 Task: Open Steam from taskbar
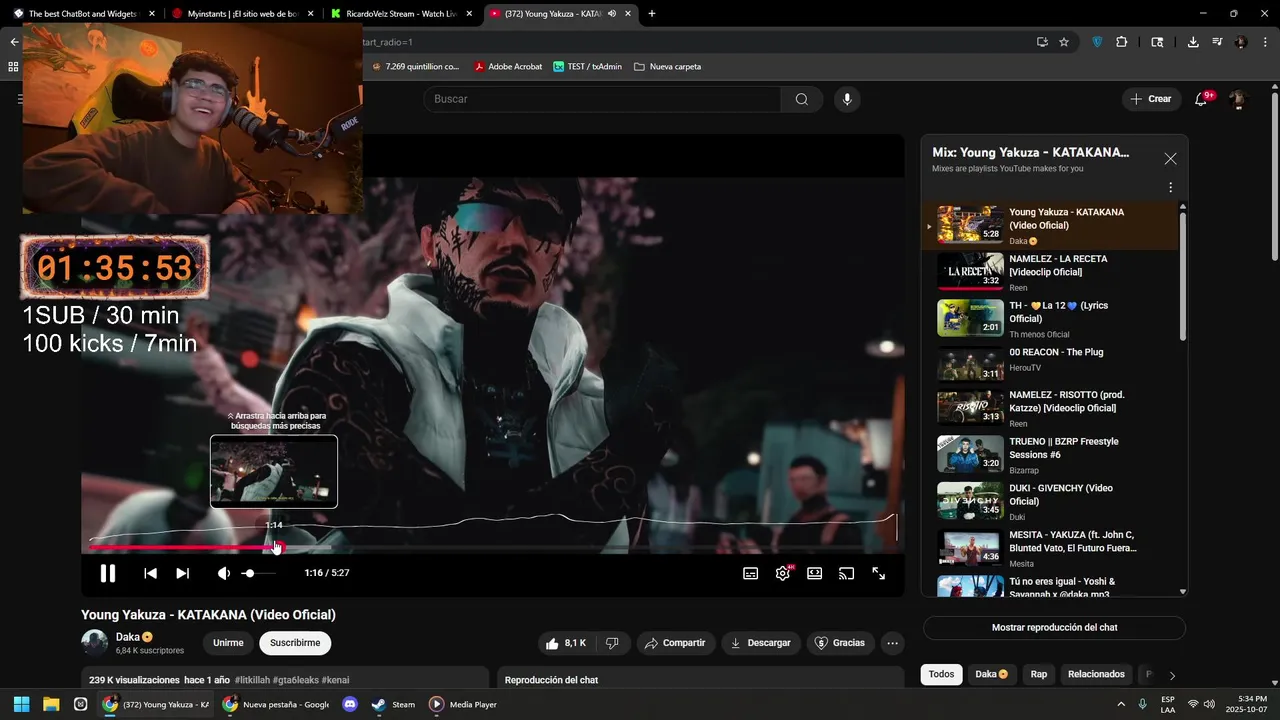coord(393,704)
